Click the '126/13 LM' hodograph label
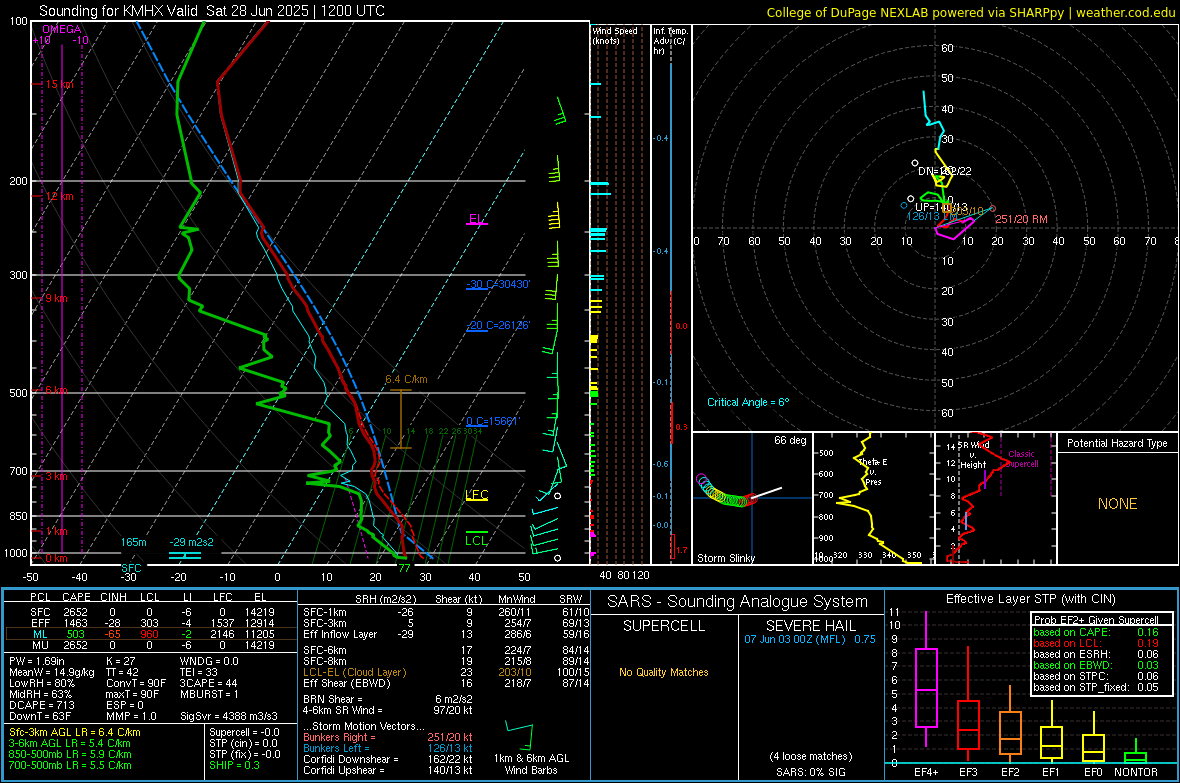The width and height of the screenshot is (1180, 783). click(932, 216)
